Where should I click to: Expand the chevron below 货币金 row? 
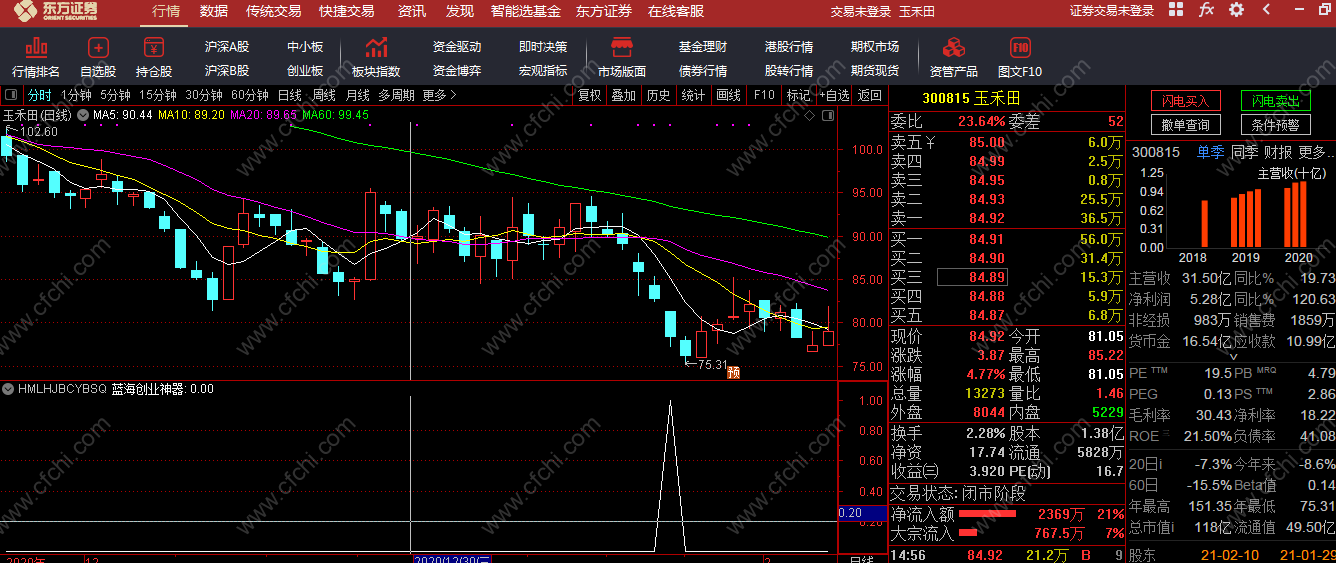pyautogui.click(x=1232, y=356)
